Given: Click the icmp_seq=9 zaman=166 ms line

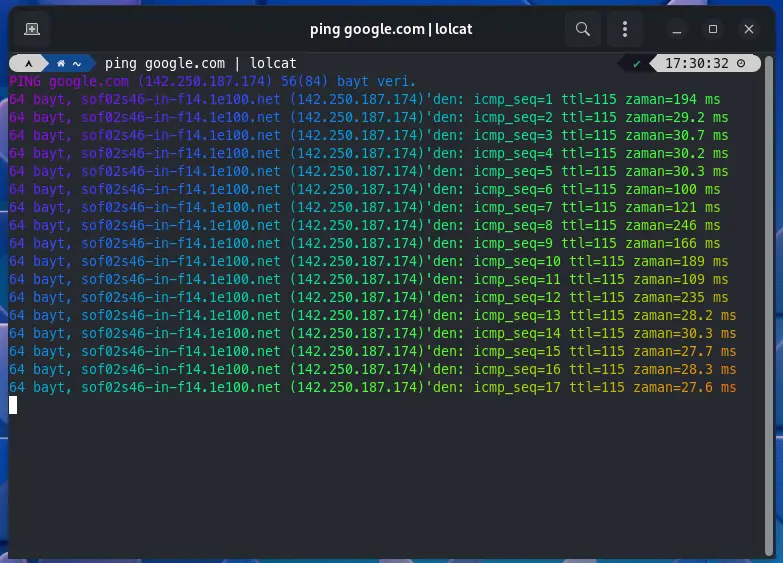Looking at the screenshot, I should tap(365, 243).
